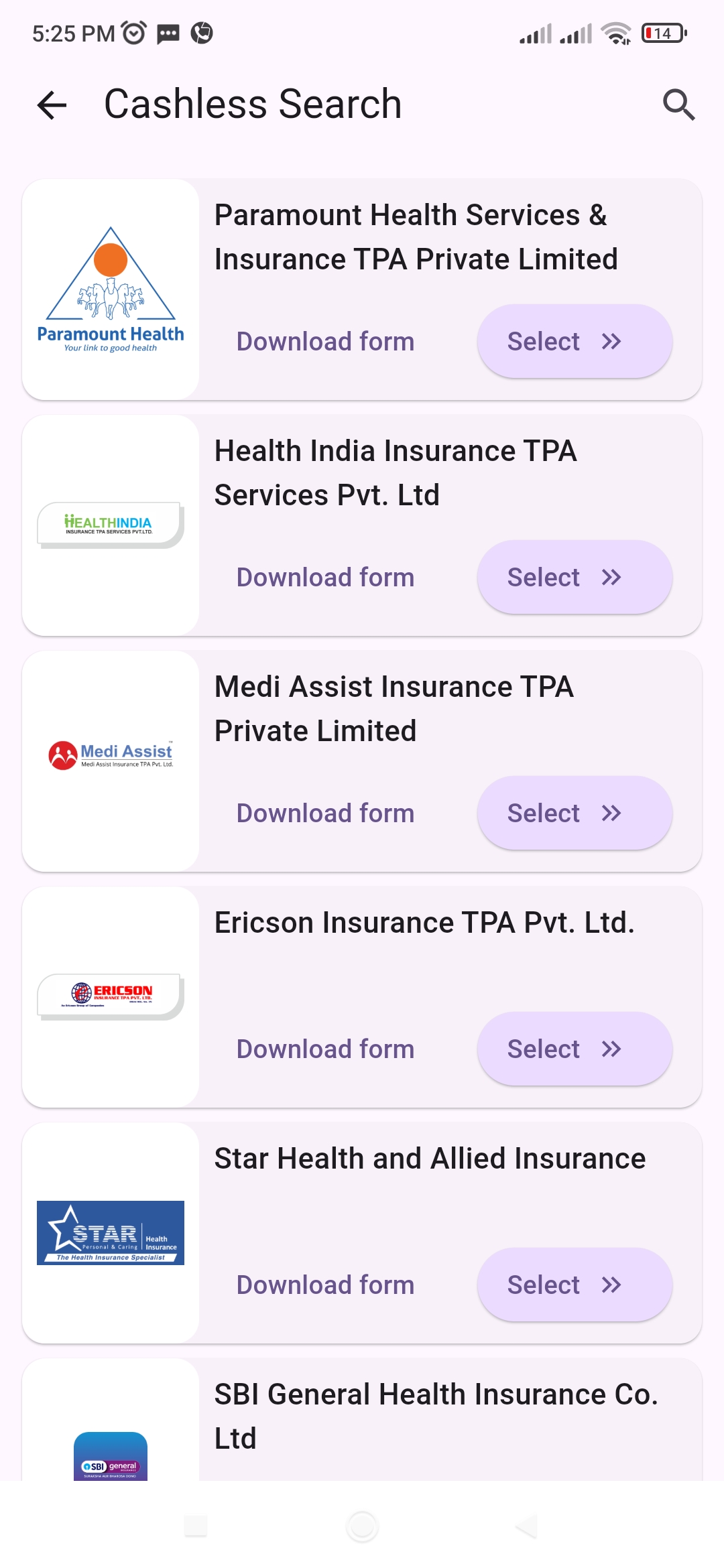Download form for Ericson Insurance TPA
The image size is (724, 1568).
click(x=325, y=1049)
